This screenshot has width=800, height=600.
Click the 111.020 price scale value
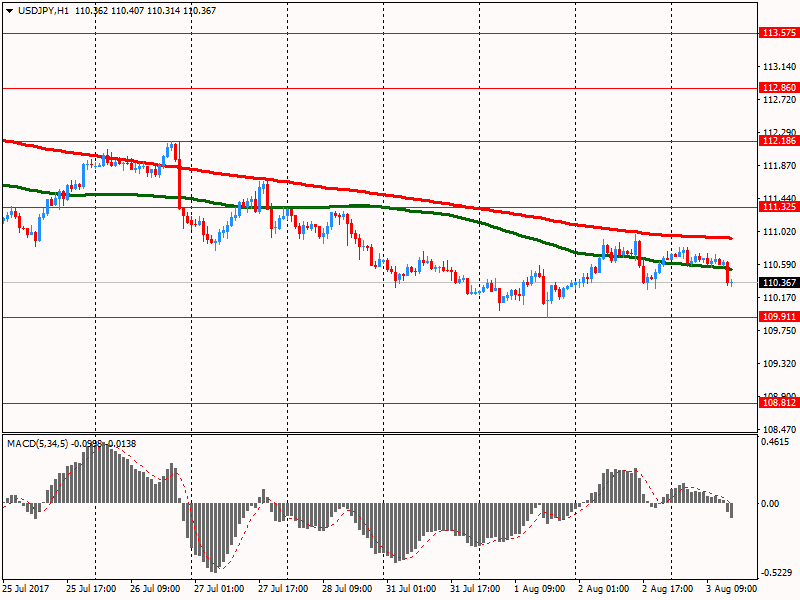click(779, 232)
